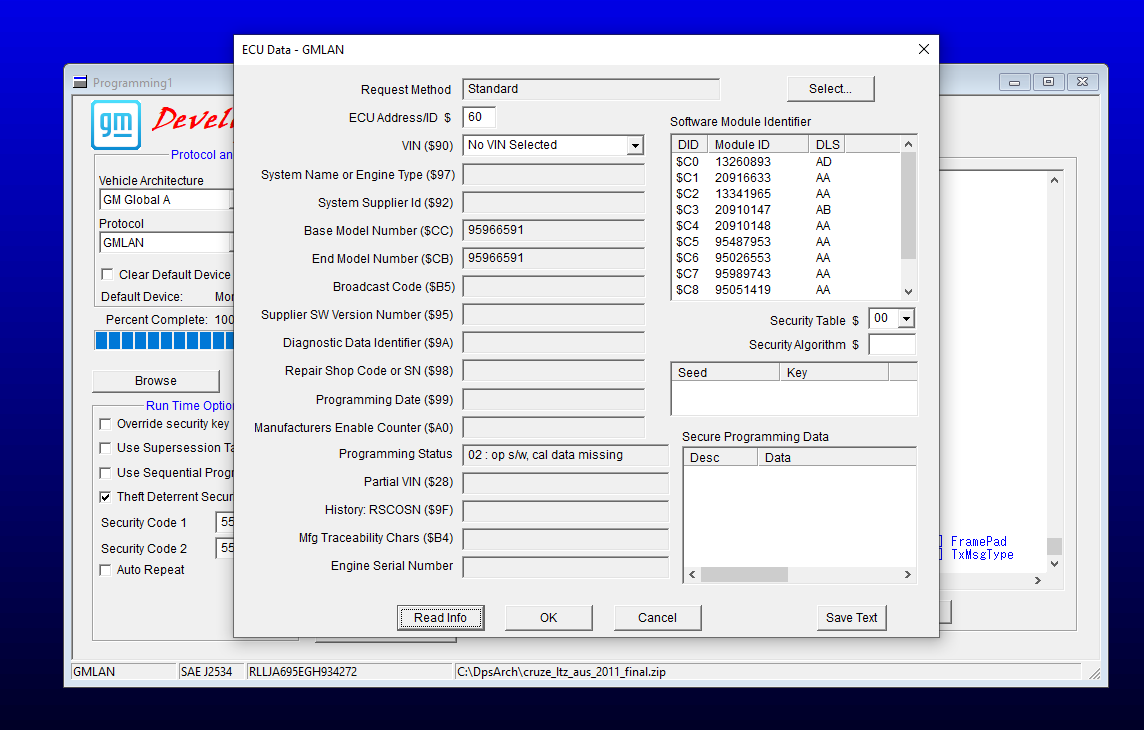Click the Read Info button
Screen dimensions: 1144x730
coord(440,618)
